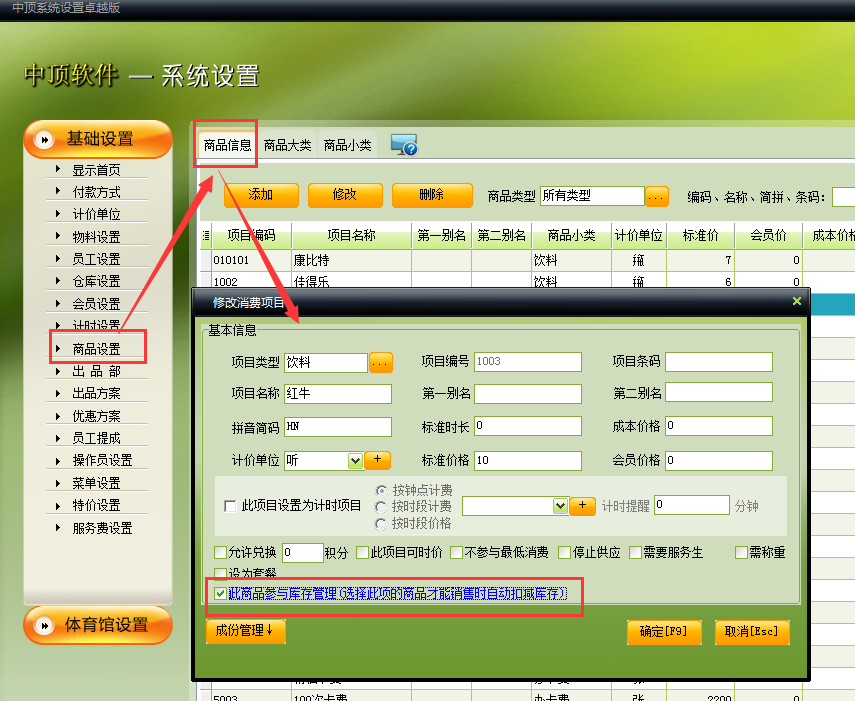Open 物料设置 sidebar item
Image resolution: width=855 pixels, height=701 pixels.
(97, 237)
